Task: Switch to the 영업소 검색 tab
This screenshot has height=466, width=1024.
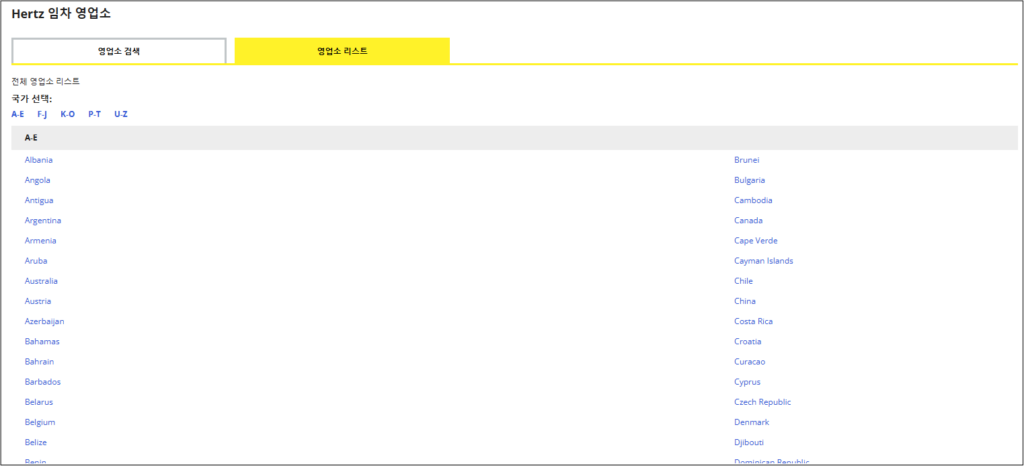Action: [119, 51]
